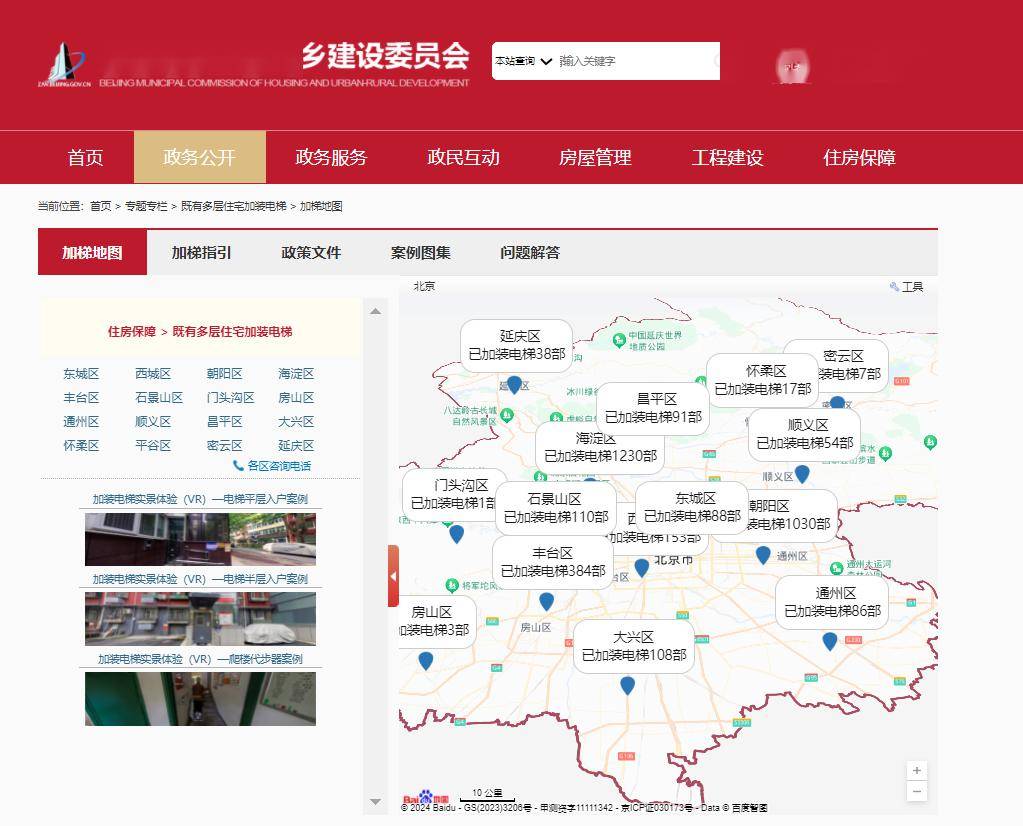Screen dimensions: 1023x826
Task: Click the commission logo in the header
Action: [x=66, y=60]
